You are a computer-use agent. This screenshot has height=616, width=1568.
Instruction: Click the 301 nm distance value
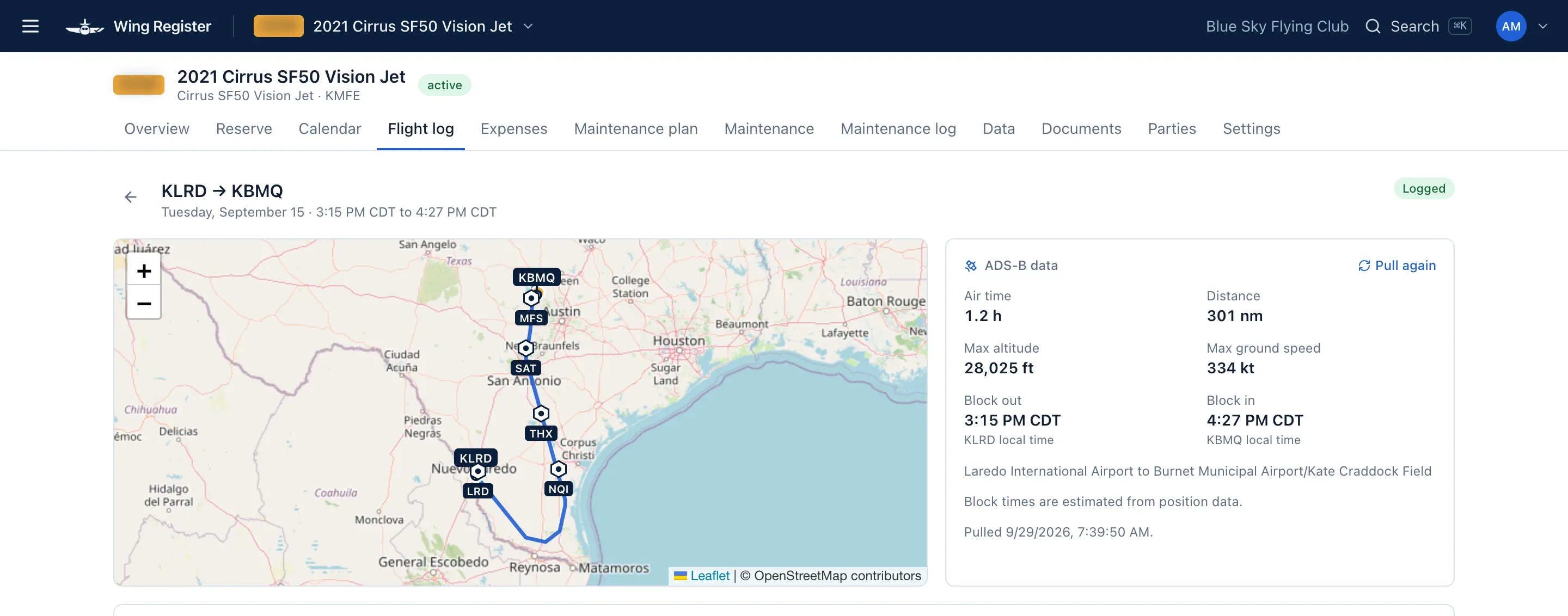tap(1234, 316)
